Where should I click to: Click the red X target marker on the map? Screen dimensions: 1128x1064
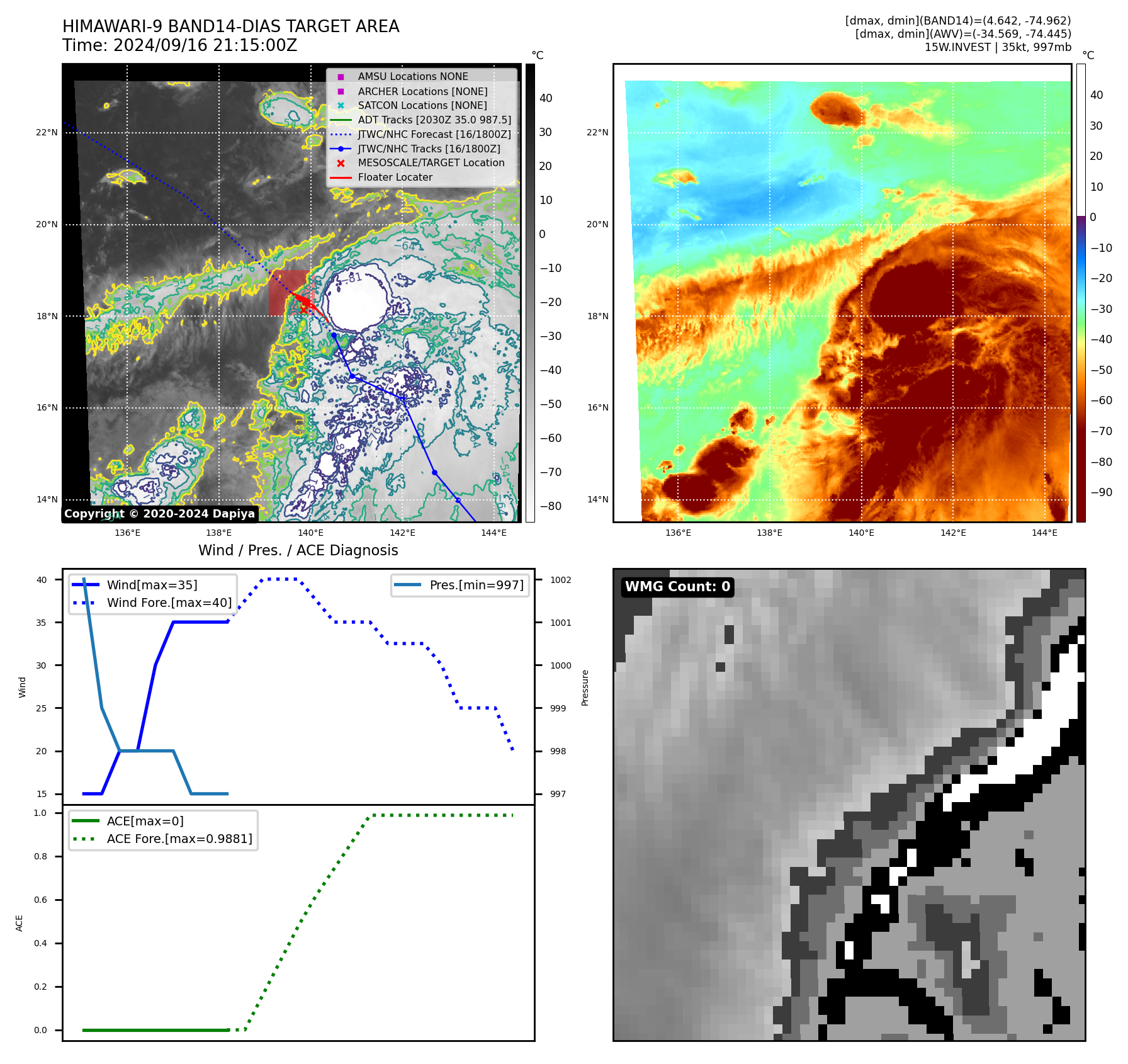[x=303, y=309]
